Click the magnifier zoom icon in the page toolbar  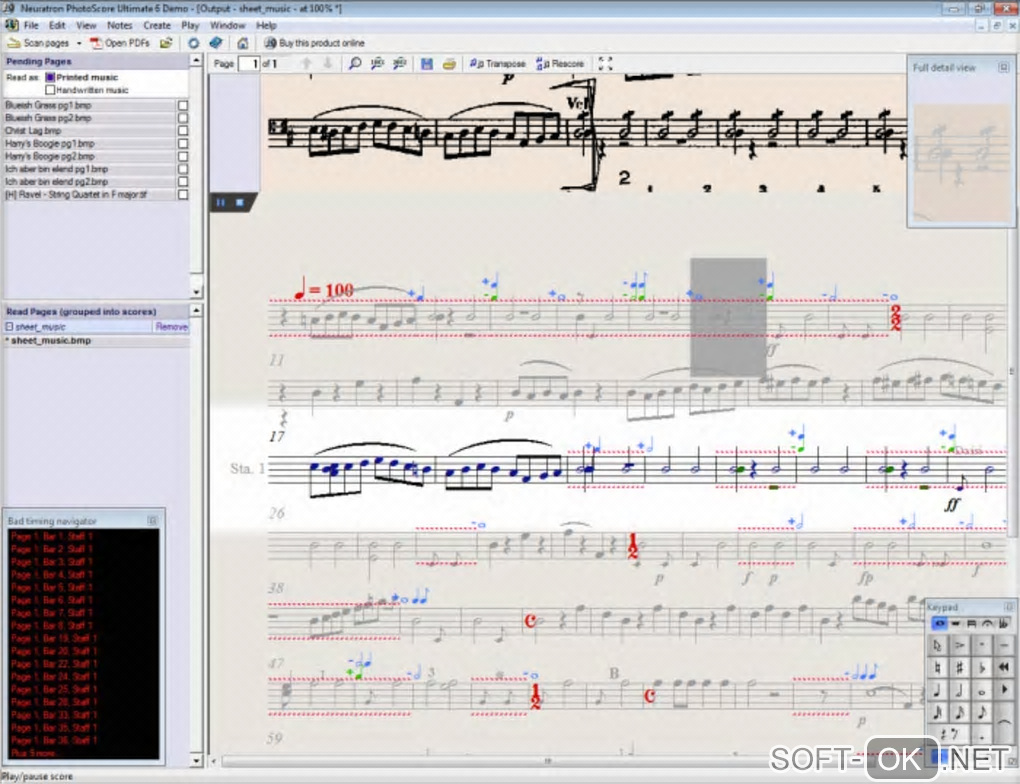(354, 64)
